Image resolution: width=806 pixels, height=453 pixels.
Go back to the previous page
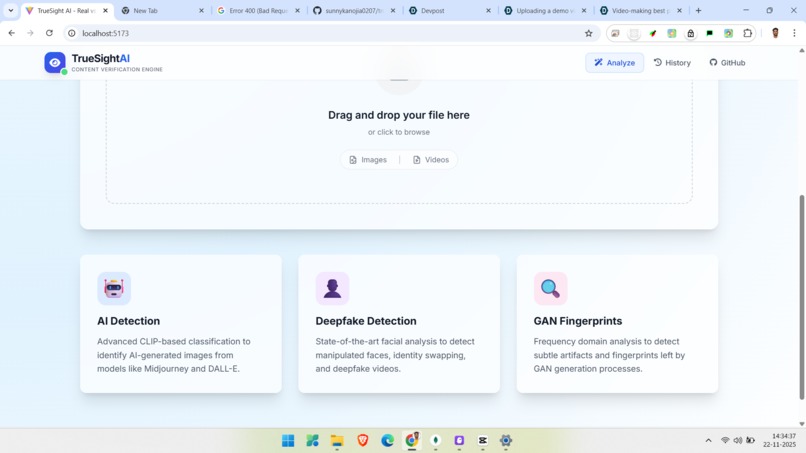click(12, 33)
